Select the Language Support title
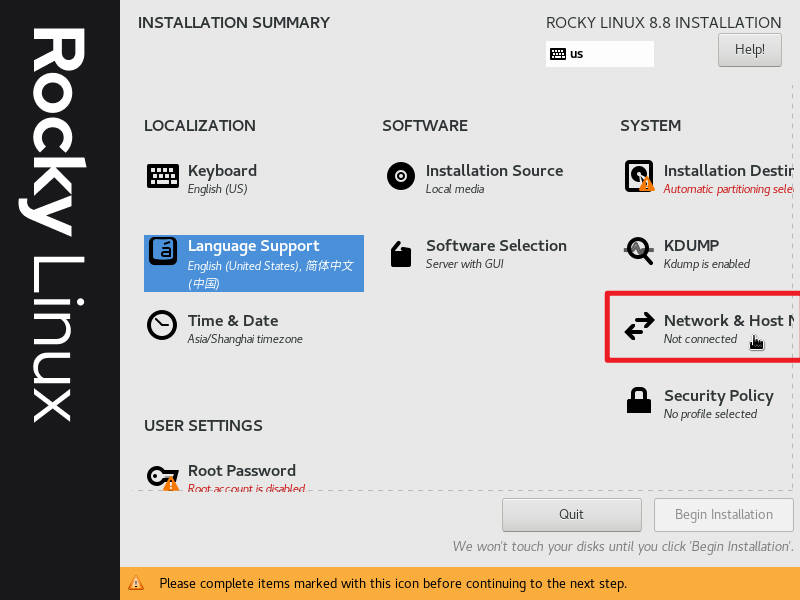This screenshot has width=800, height=600. point(254,246)
